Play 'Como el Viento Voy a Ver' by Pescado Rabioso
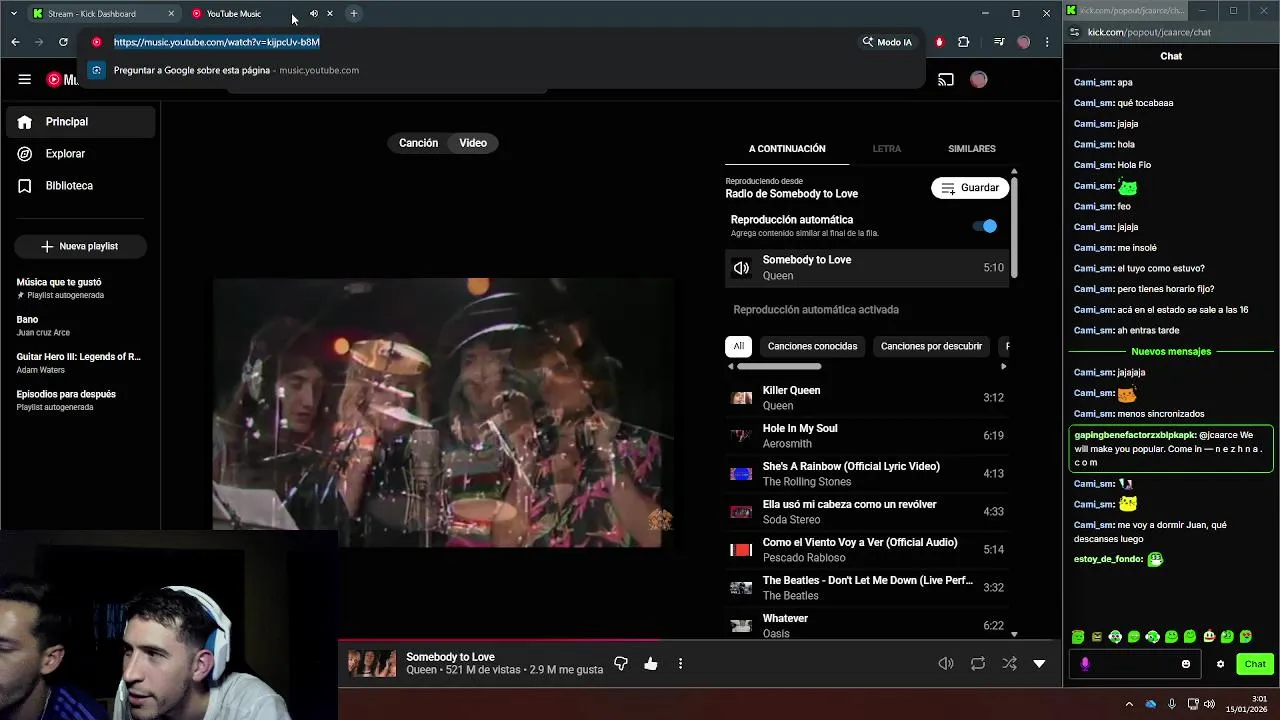This screenshot has width=1280, height=720. [x=866, y=550]
